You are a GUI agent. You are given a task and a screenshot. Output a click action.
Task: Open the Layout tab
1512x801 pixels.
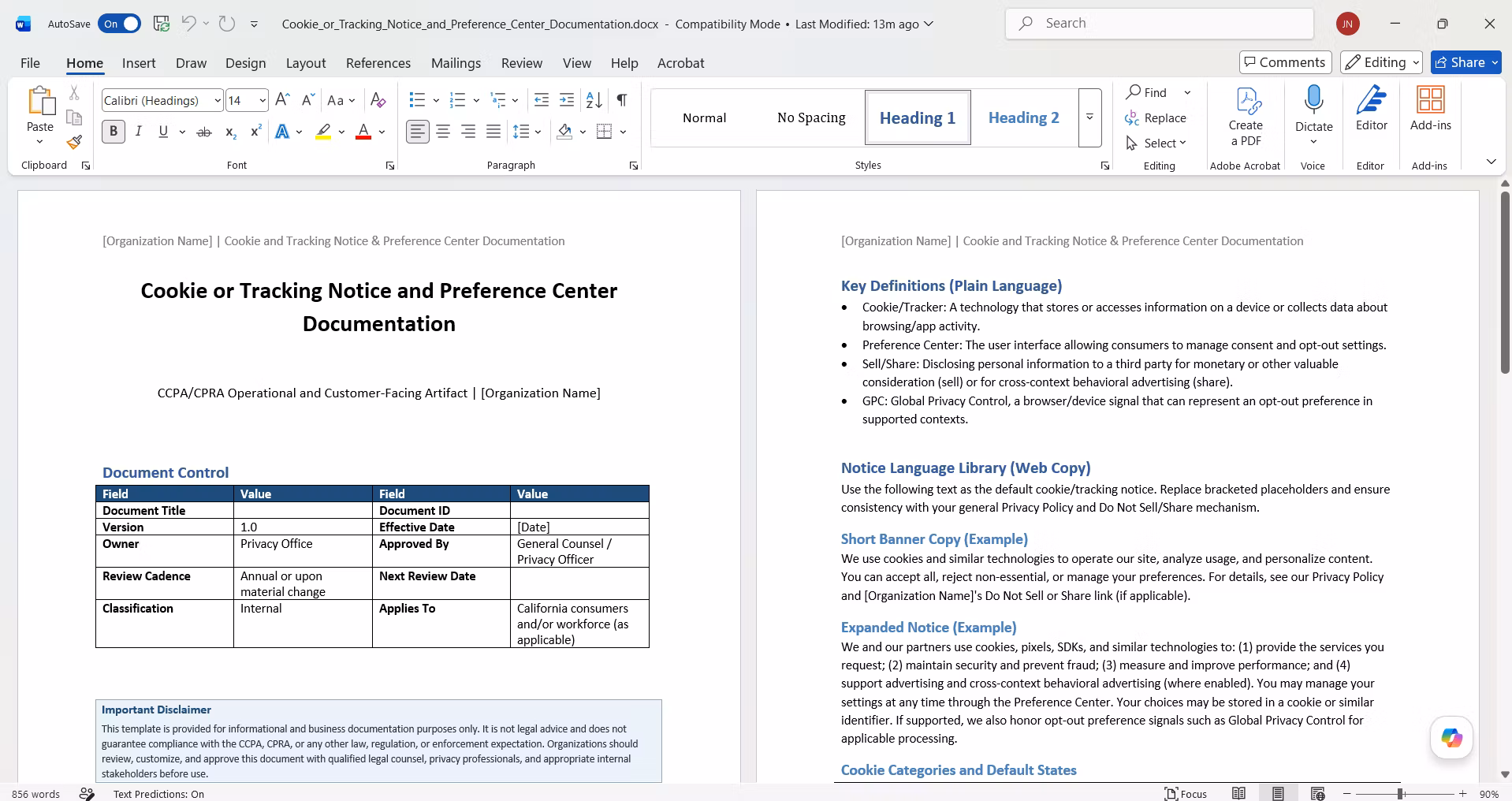[306, 63]
